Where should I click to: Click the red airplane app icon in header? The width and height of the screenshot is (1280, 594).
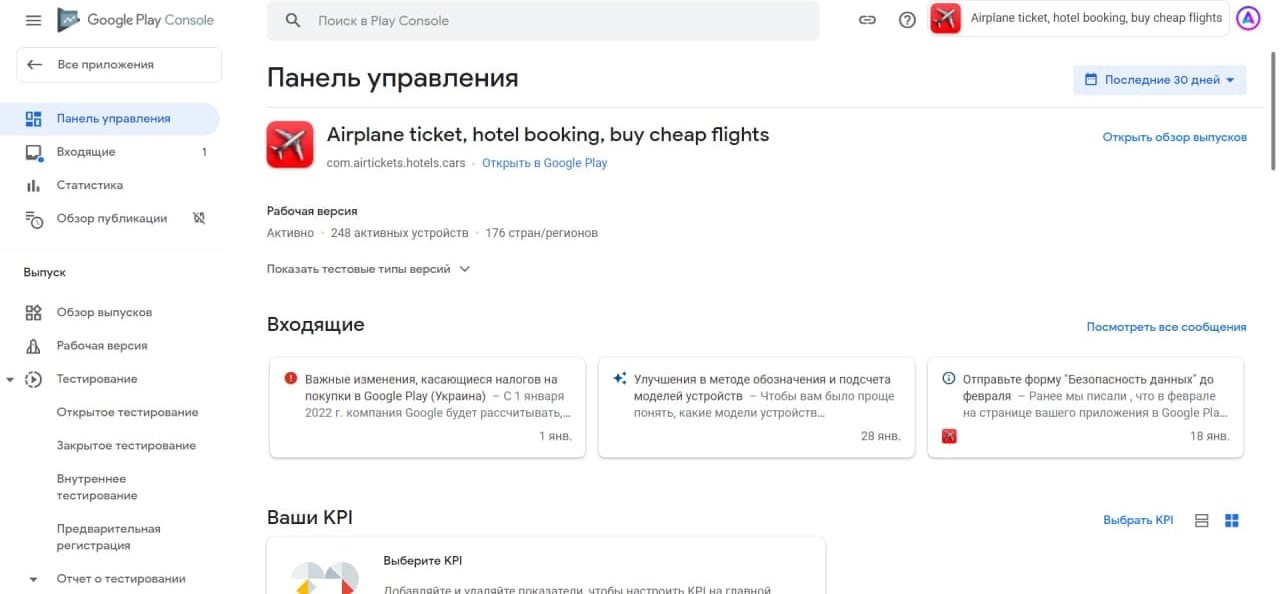945,18
